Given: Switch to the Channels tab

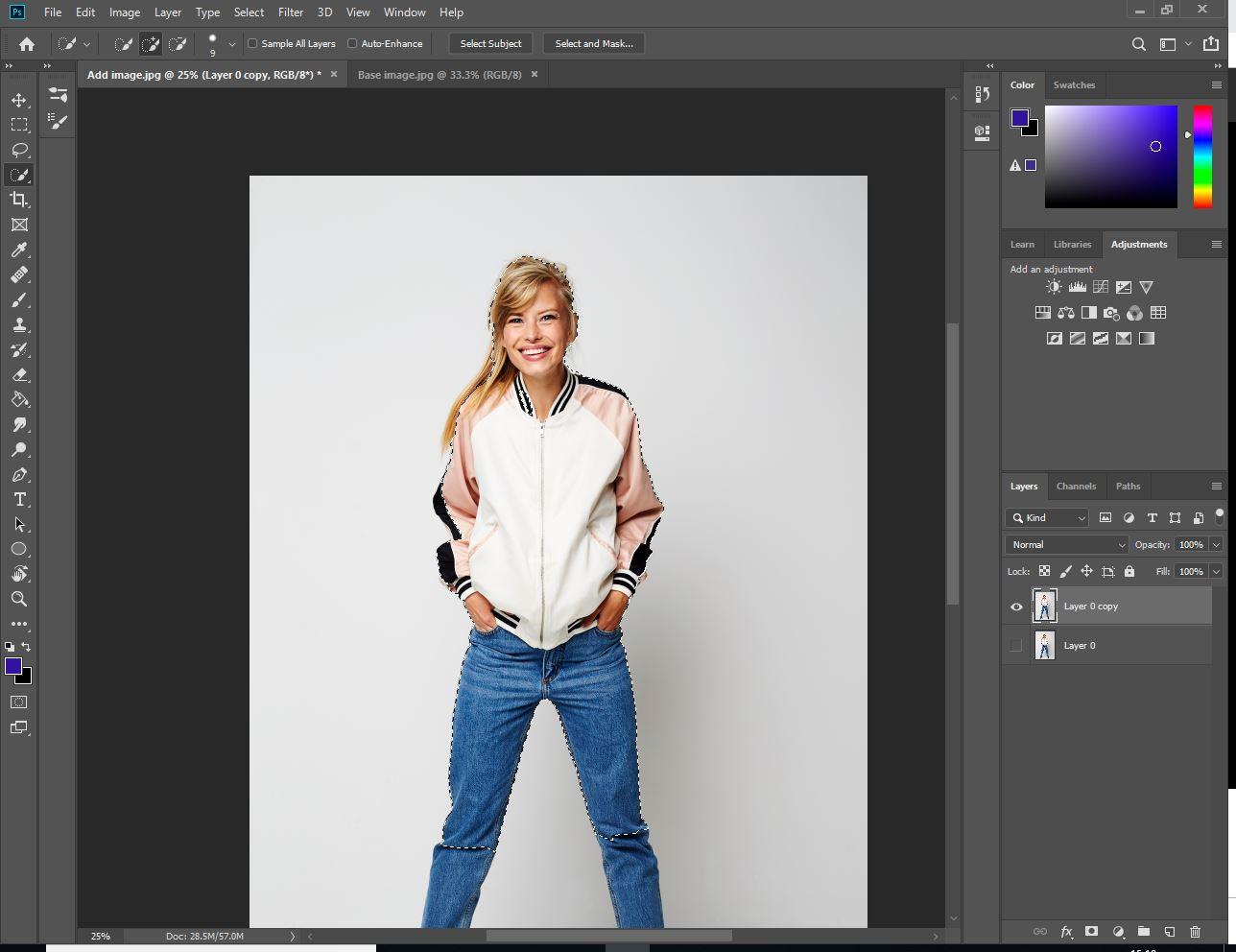Looking at the screenshot, I should click(x=1076, y=486).
